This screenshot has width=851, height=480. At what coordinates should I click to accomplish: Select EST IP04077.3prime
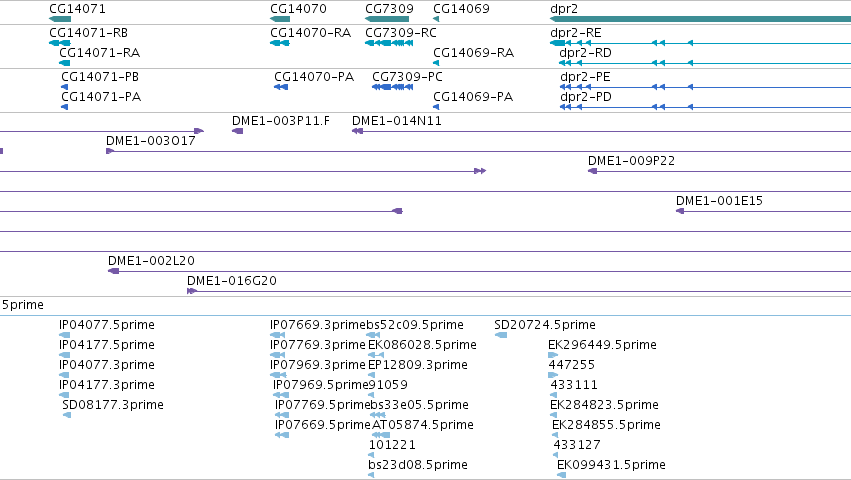[x=106, y=365]
